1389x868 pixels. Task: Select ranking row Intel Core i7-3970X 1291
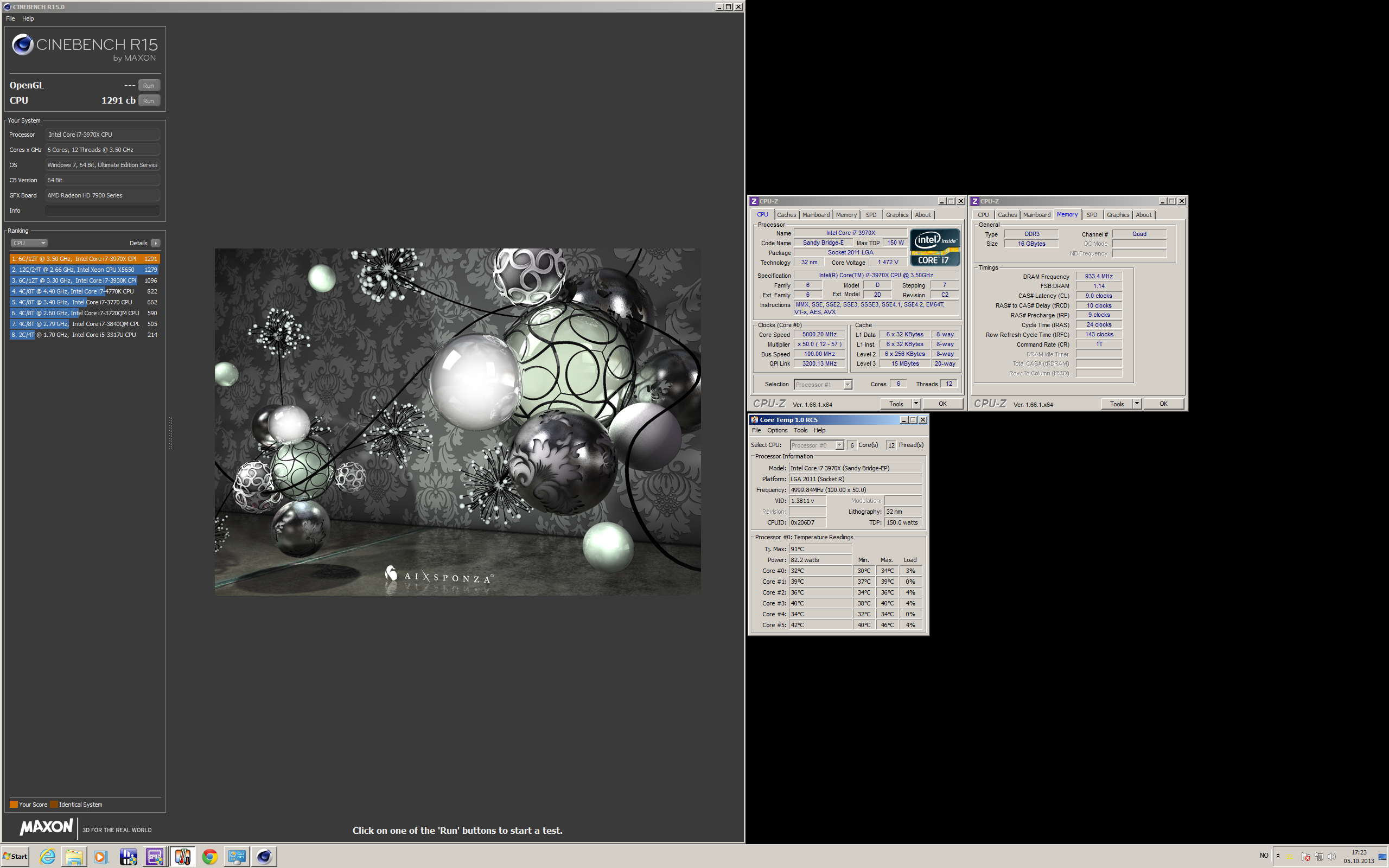pos(85,259)
